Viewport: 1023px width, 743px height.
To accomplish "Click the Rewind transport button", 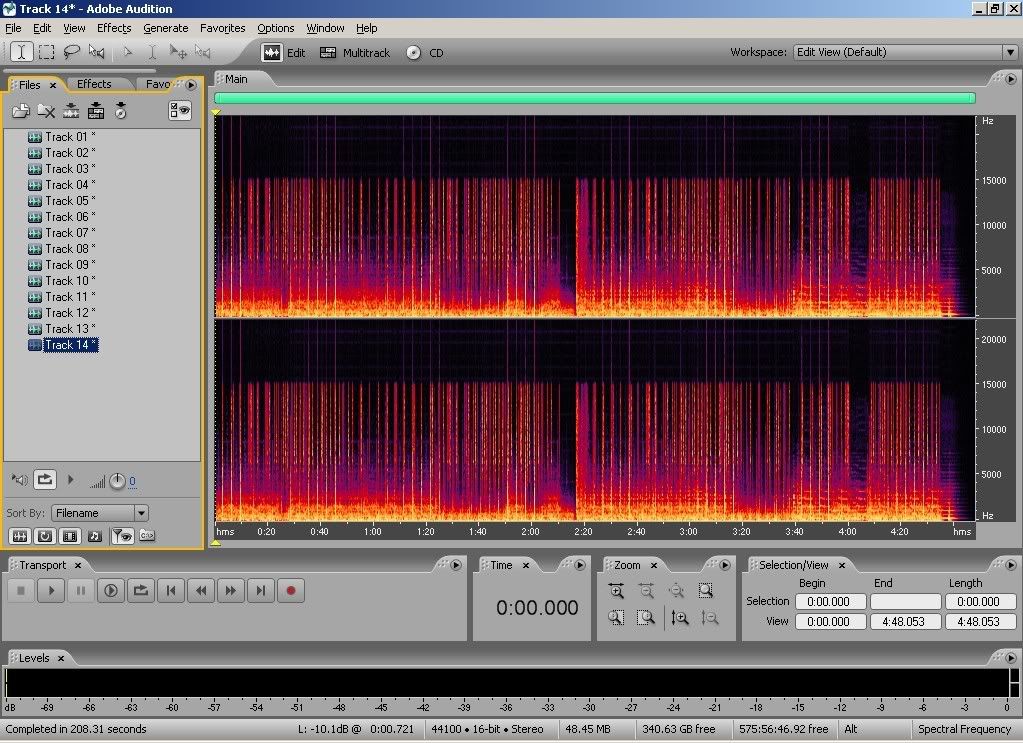I will pos(201,591).
